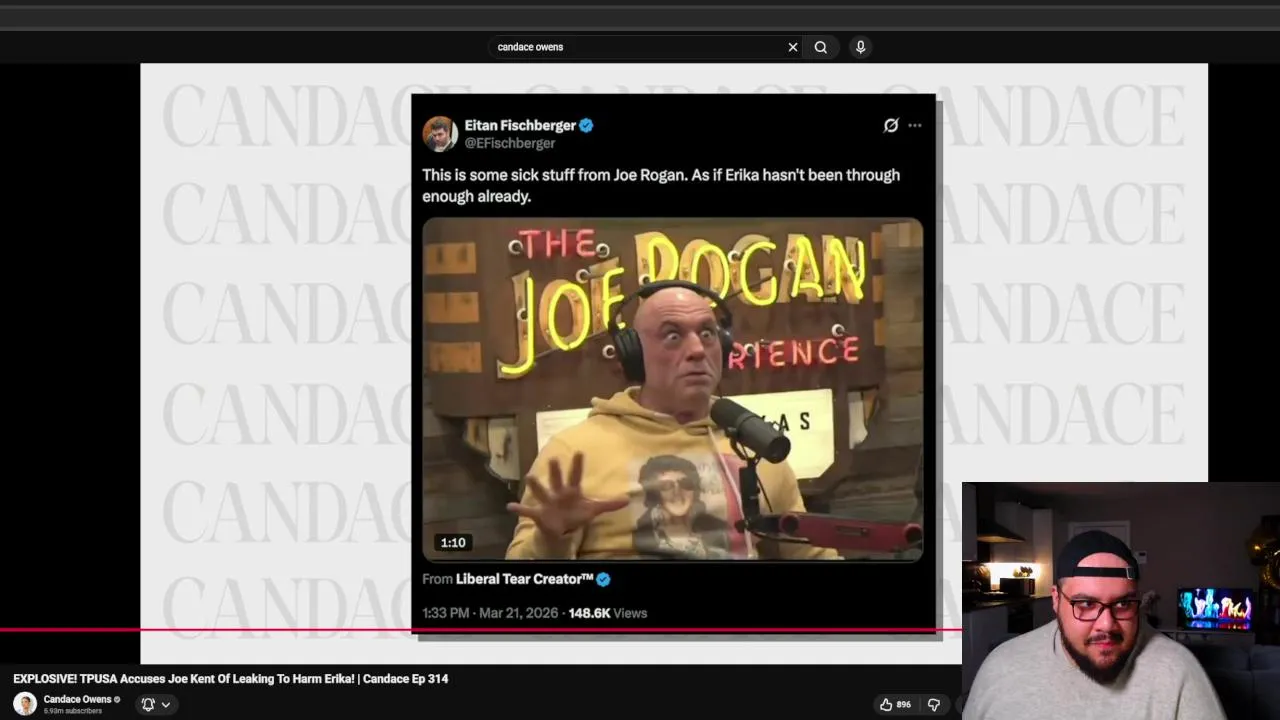Seek on the red video progress bar

480,630
